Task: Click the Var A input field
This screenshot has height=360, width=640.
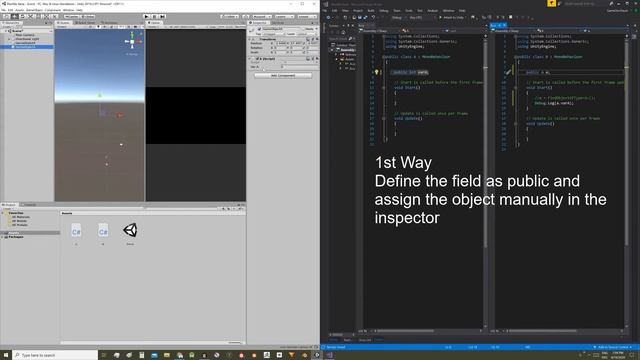Action: pyautogui.click(x=300, y=67)
